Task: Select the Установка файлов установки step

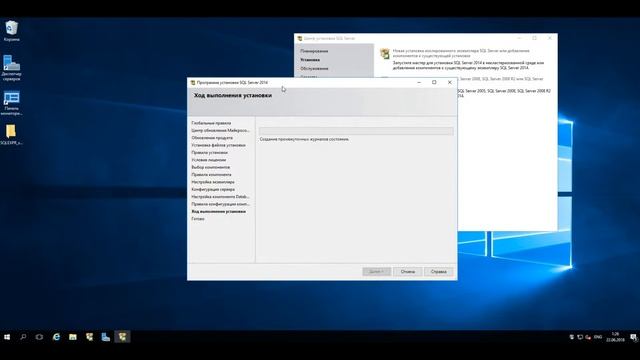Action: pos(218,145)
